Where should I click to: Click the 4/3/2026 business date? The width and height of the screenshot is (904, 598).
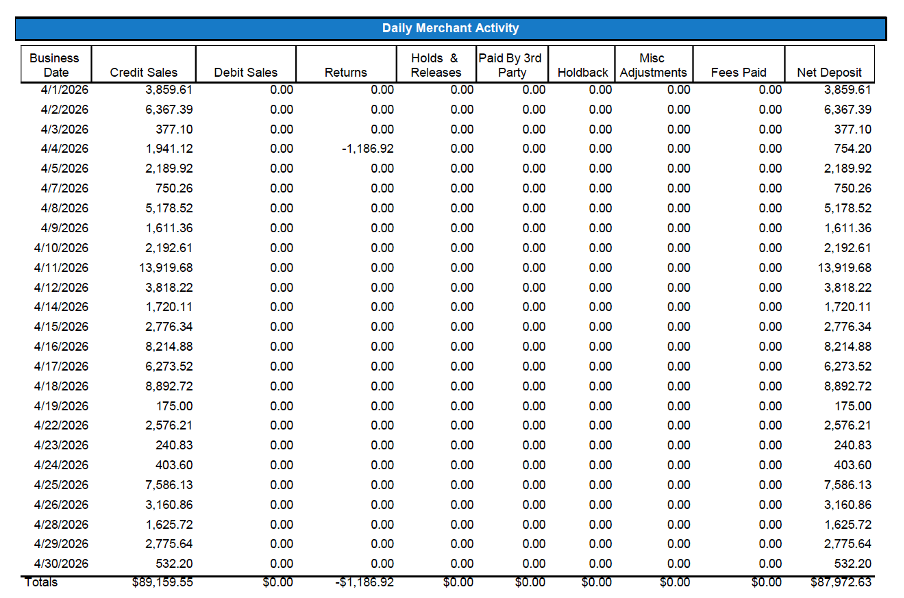[65, 129]
